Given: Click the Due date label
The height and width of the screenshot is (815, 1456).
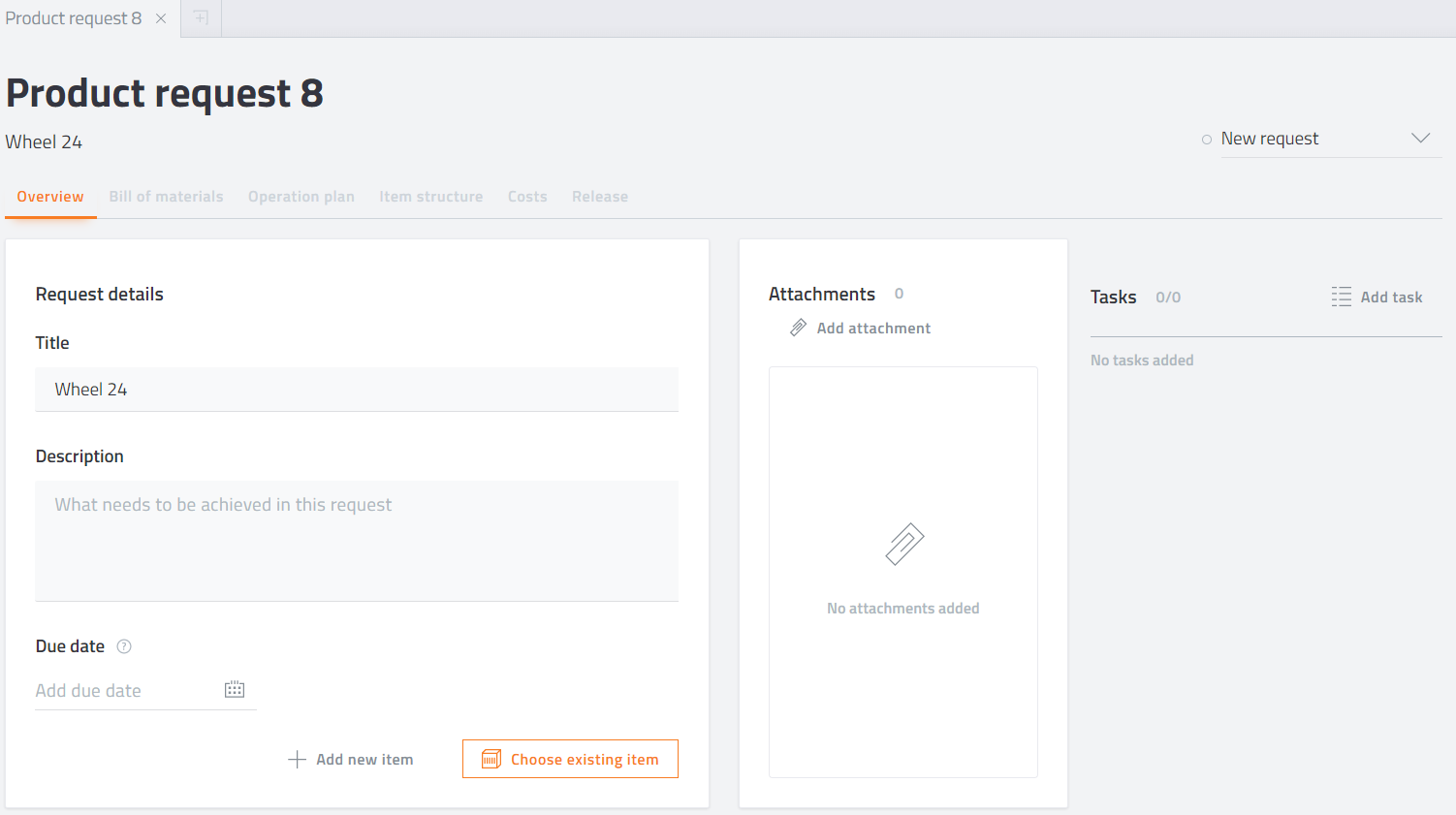Looking at the screenshot, I should pos(70,646).
